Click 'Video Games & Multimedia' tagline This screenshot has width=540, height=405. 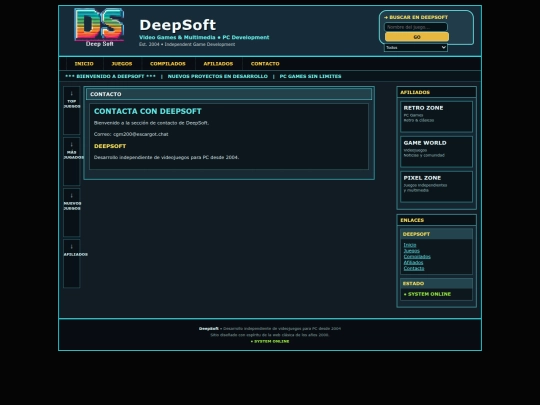point(204,37)
